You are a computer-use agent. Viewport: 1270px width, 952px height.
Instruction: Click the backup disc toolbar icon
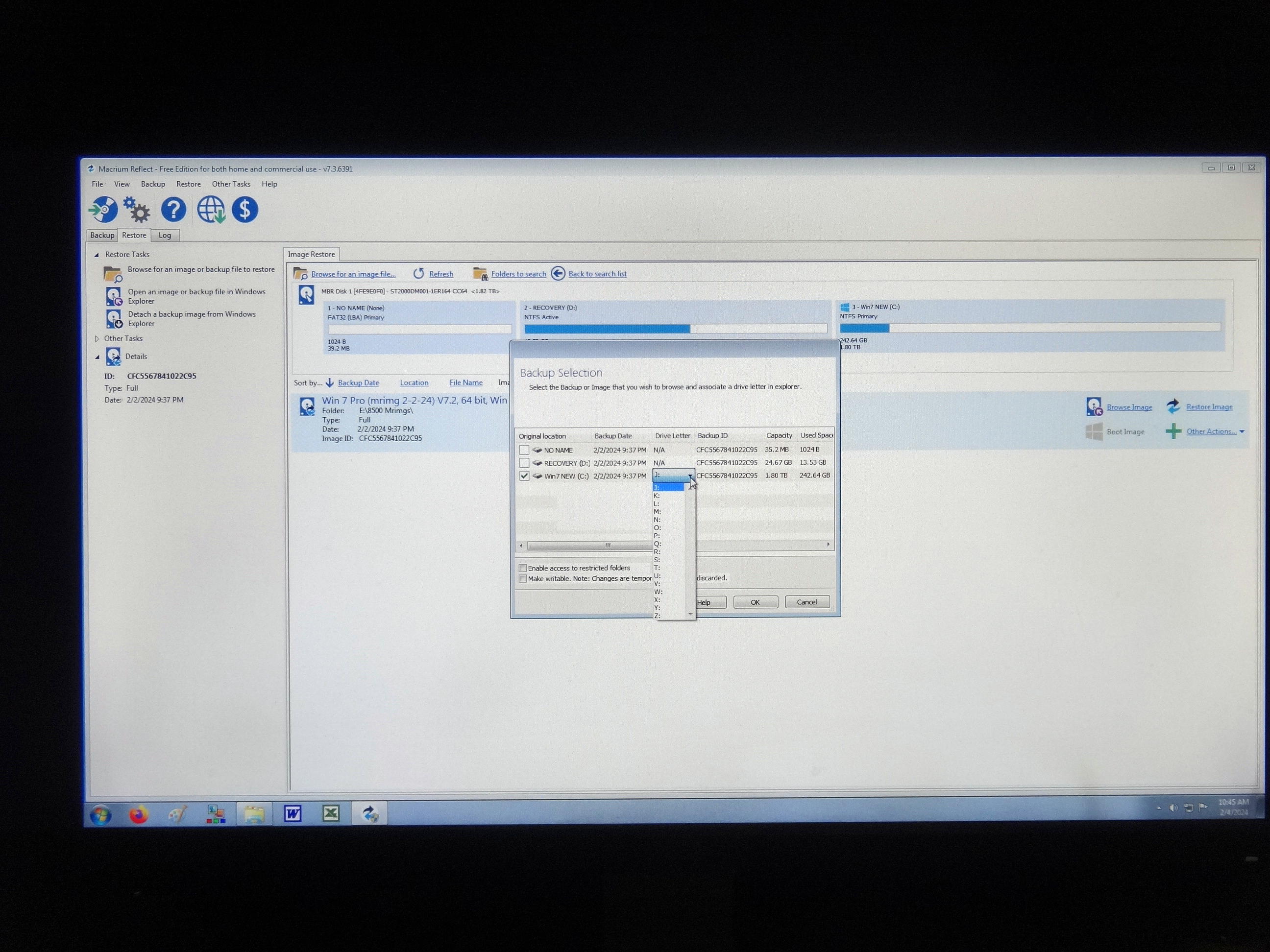coord(103,210)
